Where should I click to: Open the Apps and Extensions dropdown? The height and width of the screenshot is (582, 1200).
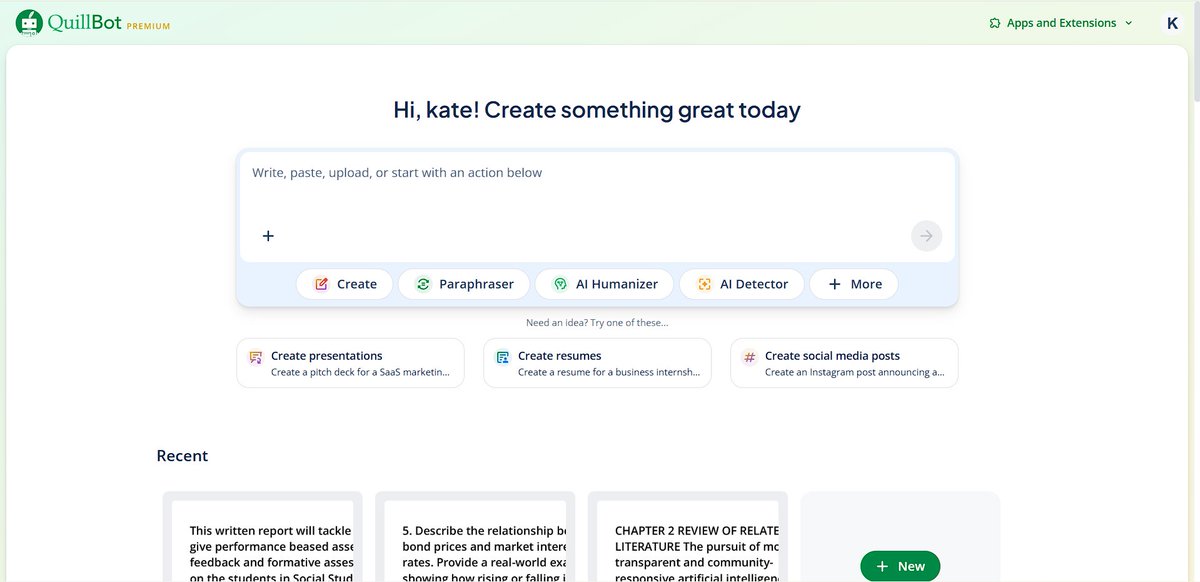click(x=1060, y=23)
